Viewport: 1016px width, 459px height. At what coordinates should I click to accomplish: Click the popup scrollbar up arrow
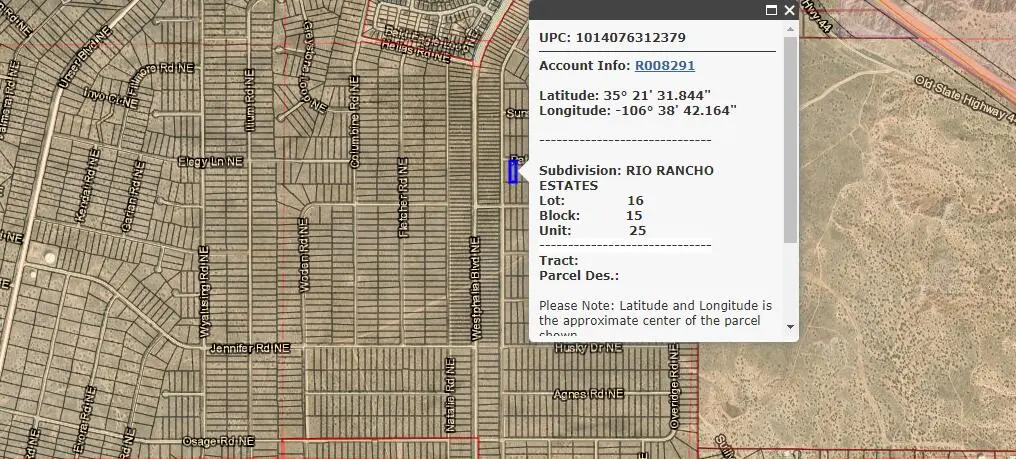coord(790,30)
